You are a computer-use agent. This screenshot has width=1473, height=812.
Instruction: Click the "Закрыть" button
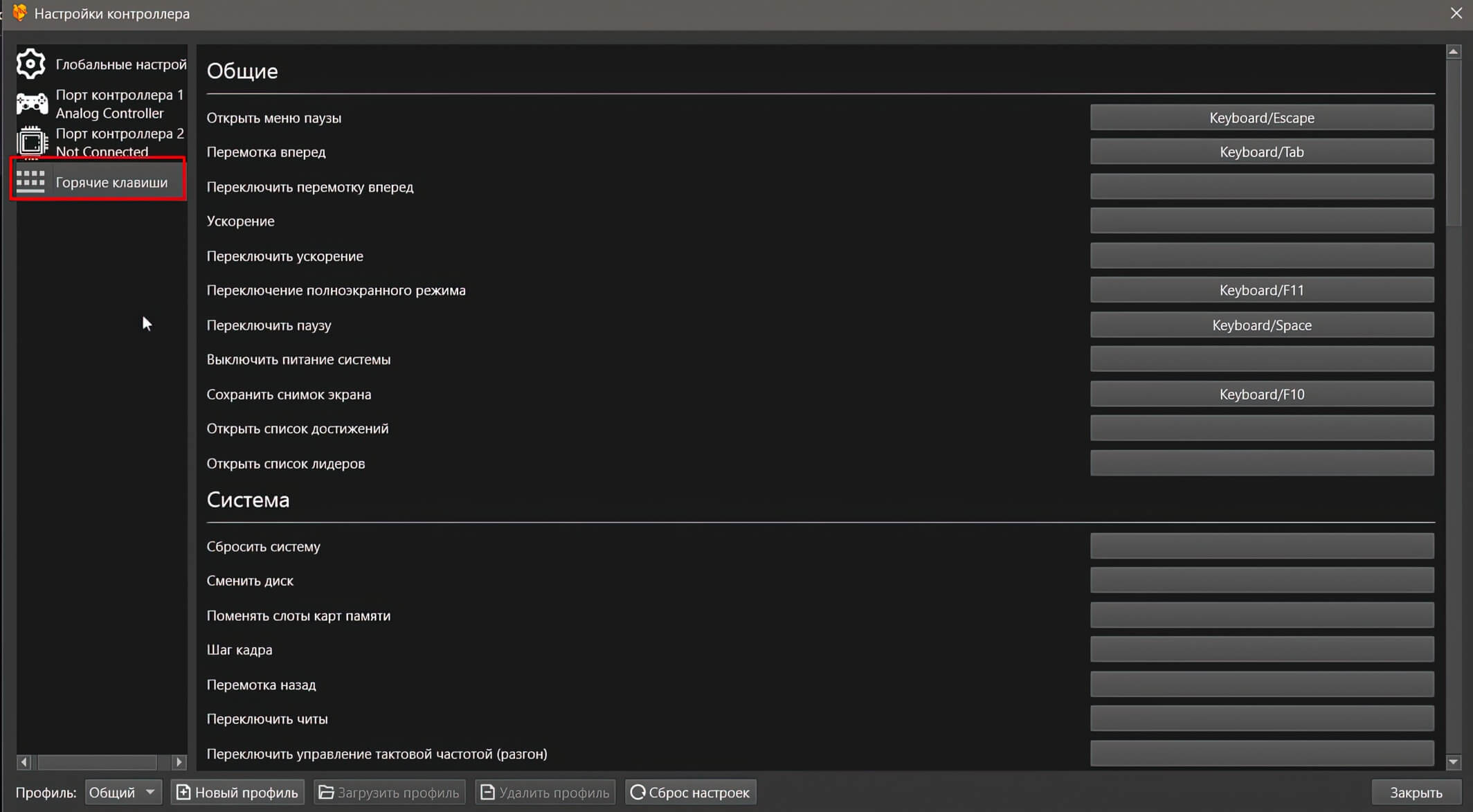1416,792
